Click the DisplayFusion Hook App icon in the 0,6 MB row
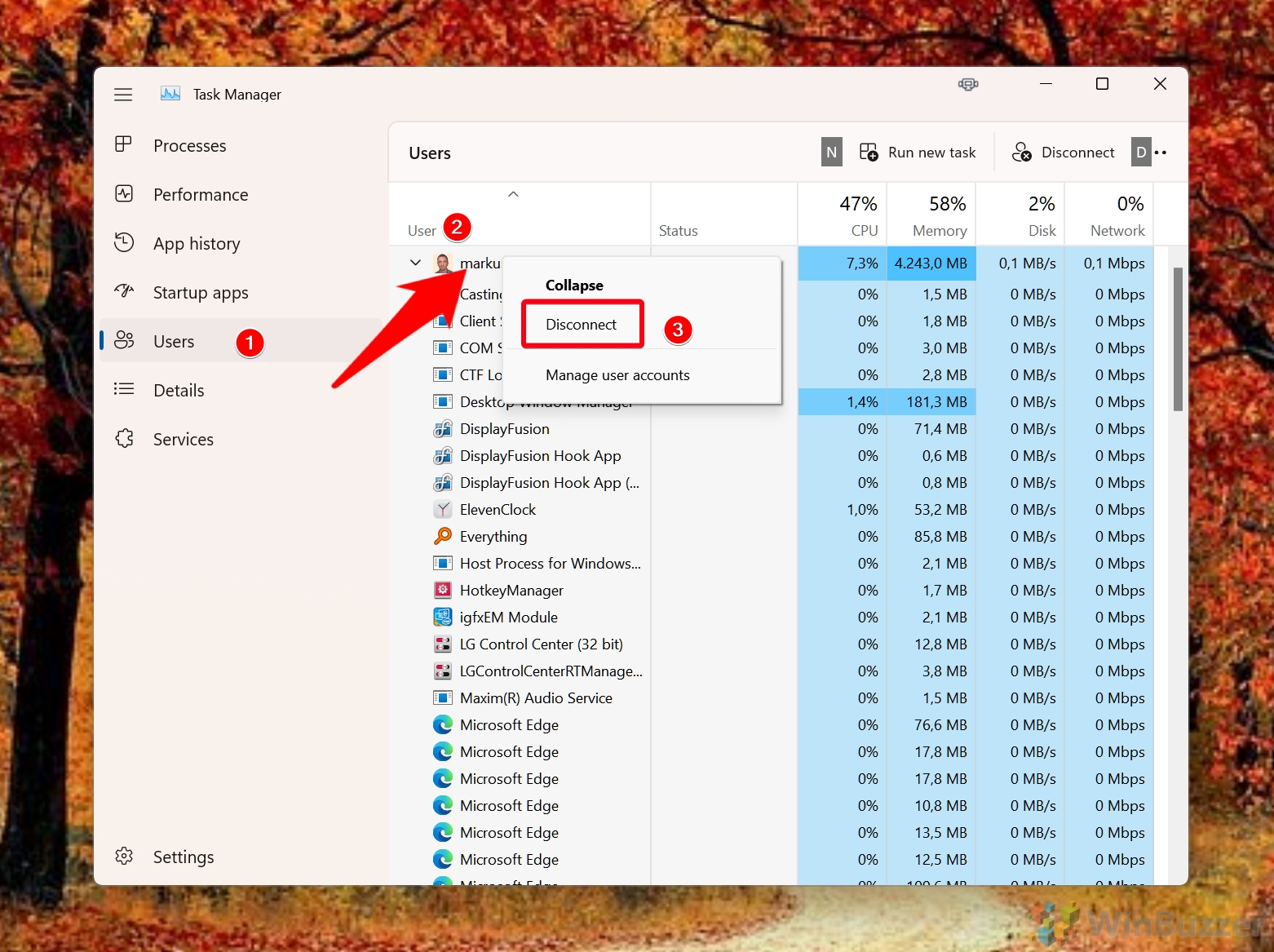 pyautogui.click(x=443, y=456)
